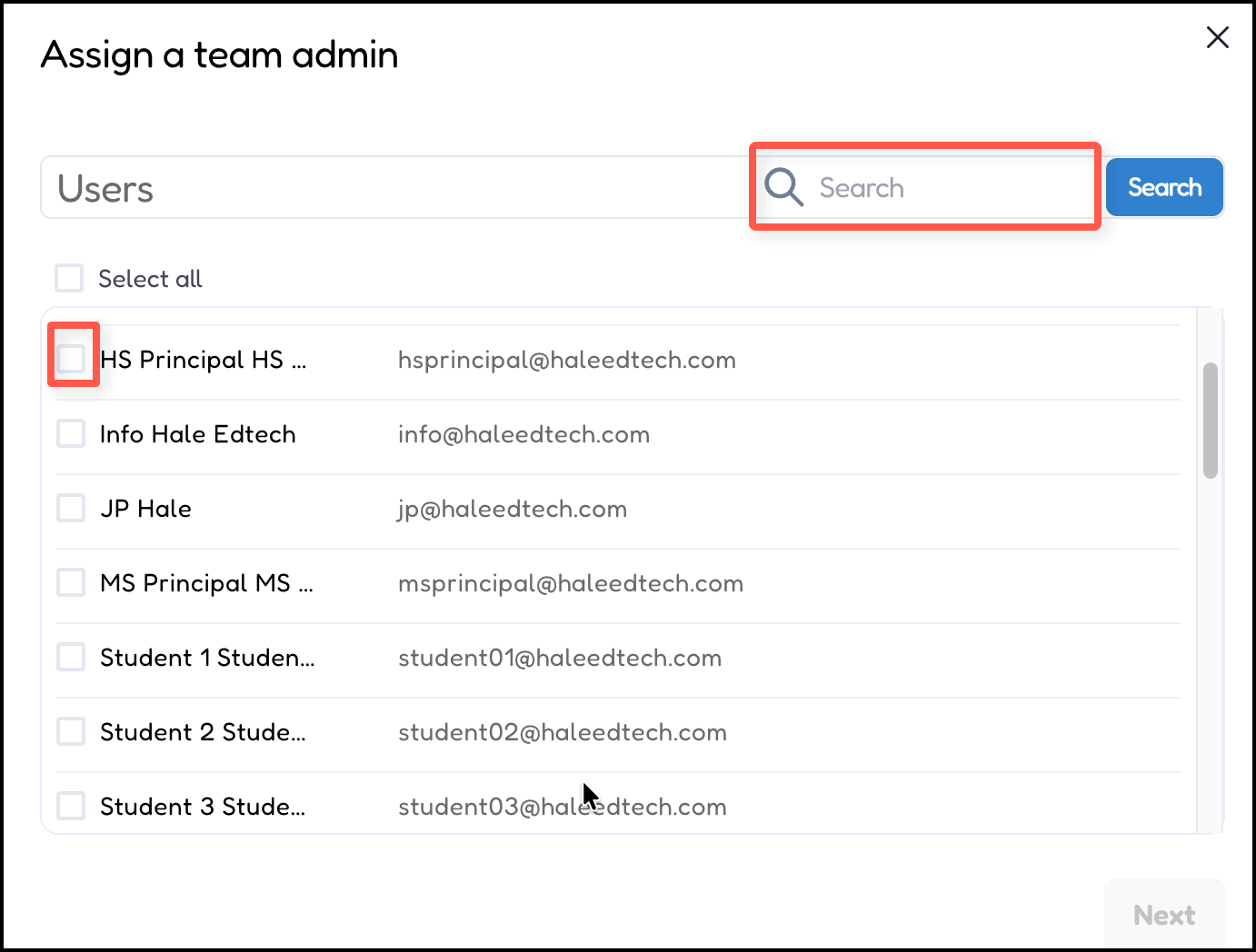Click the Student 1 user name

(207, 658)
